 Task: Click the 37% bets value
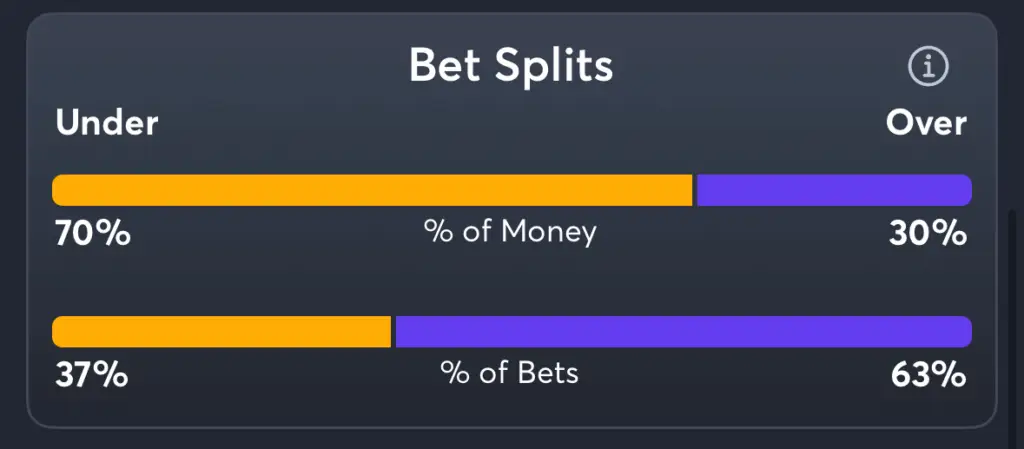pos(91,375)
